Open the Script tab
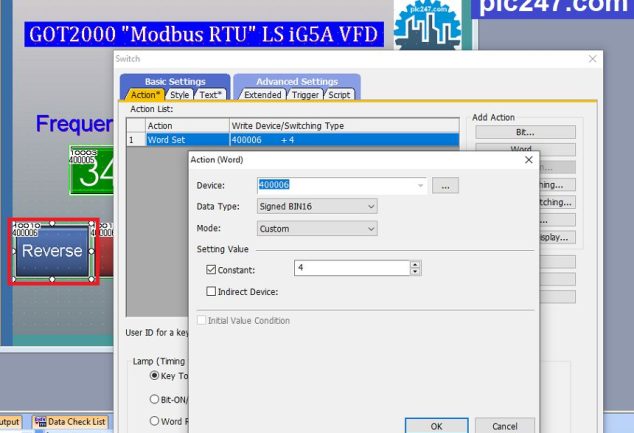This screenshot has height=433, width=634. click(339, 95)
